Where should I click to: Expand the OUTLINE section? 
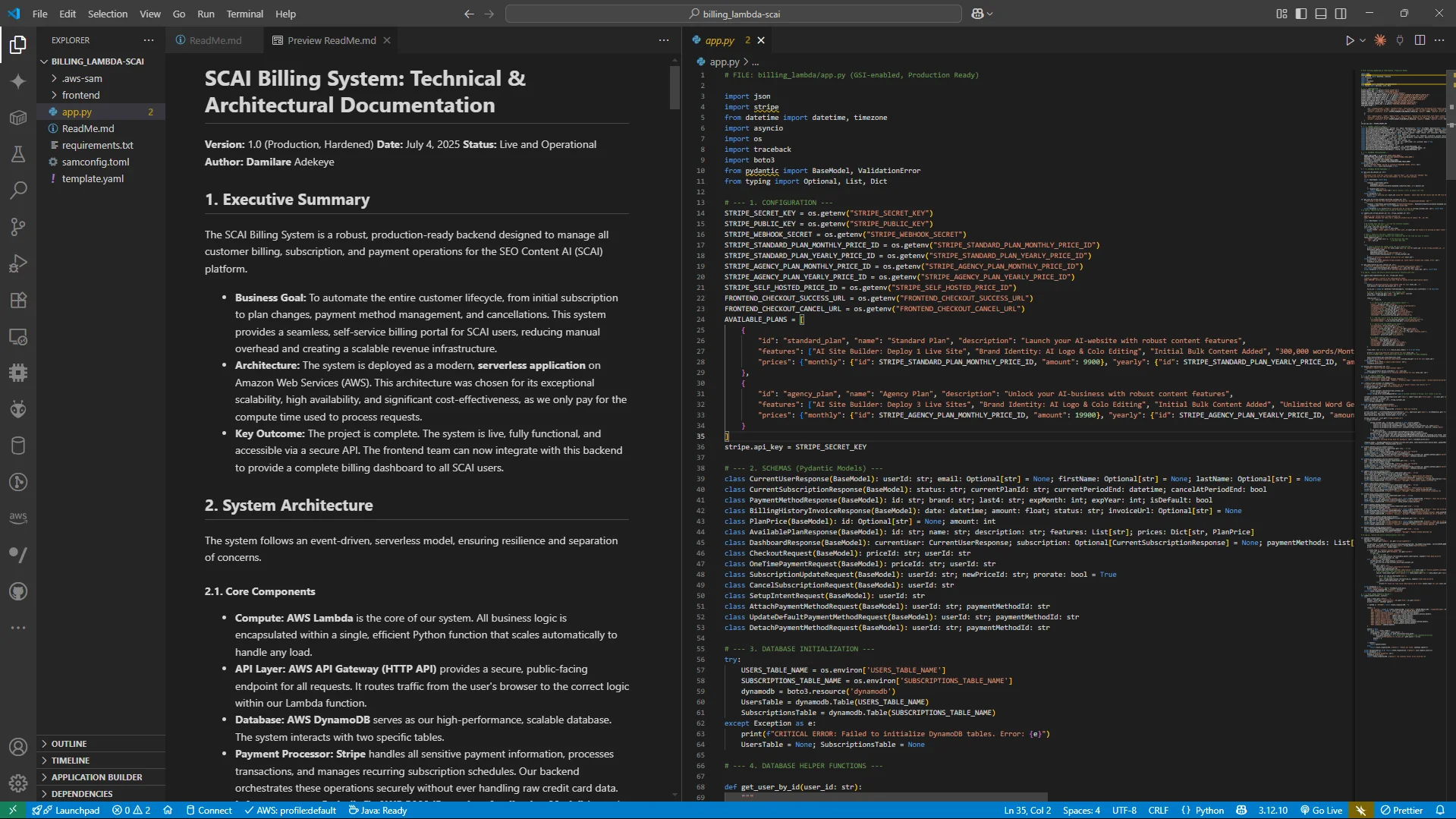click(x=69, y=744)
